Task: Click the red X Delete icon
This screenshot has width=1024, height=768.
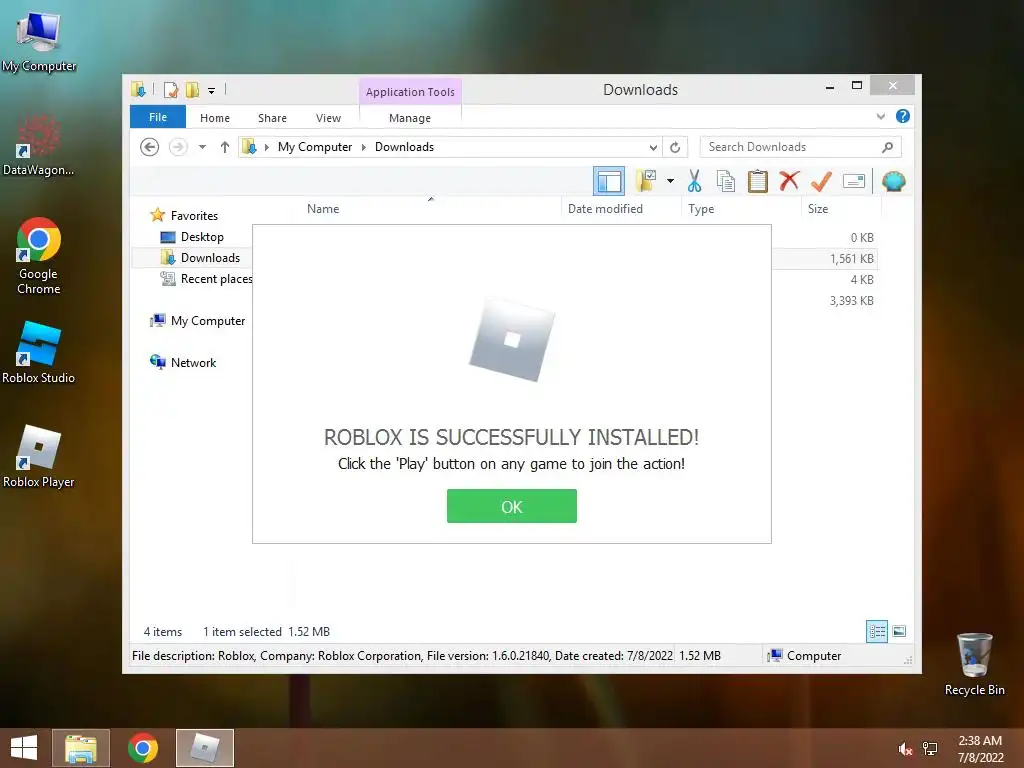Action: pos(789,180)
